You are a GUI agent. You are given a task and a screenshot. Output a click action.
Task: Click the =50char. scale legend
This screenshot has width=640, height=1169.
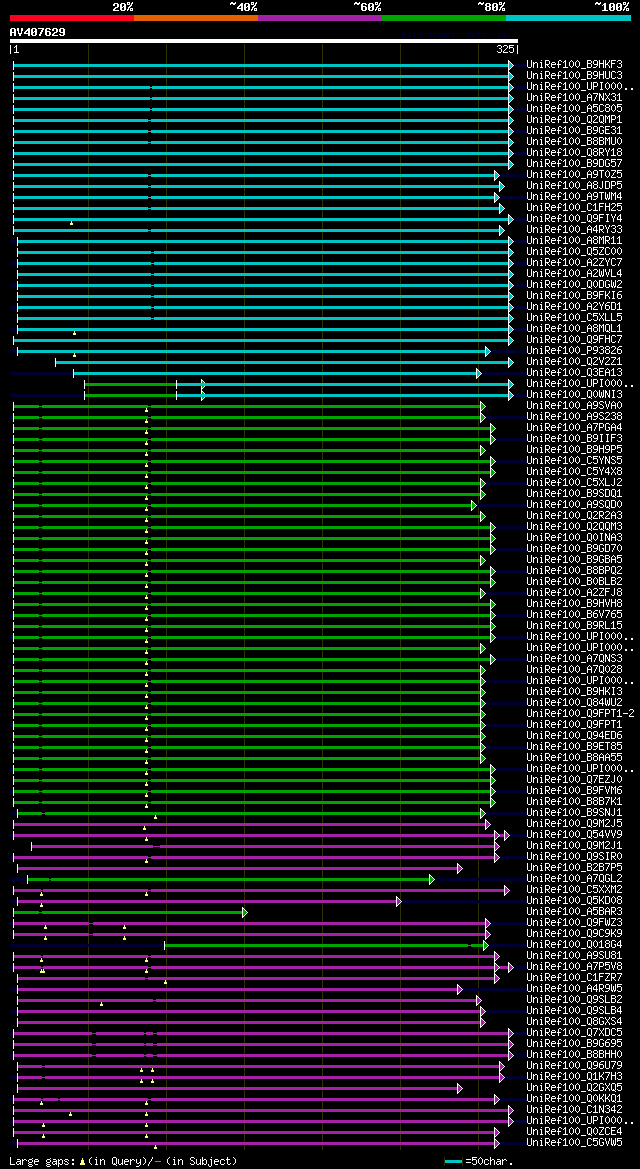click(x=479, y=1162)
